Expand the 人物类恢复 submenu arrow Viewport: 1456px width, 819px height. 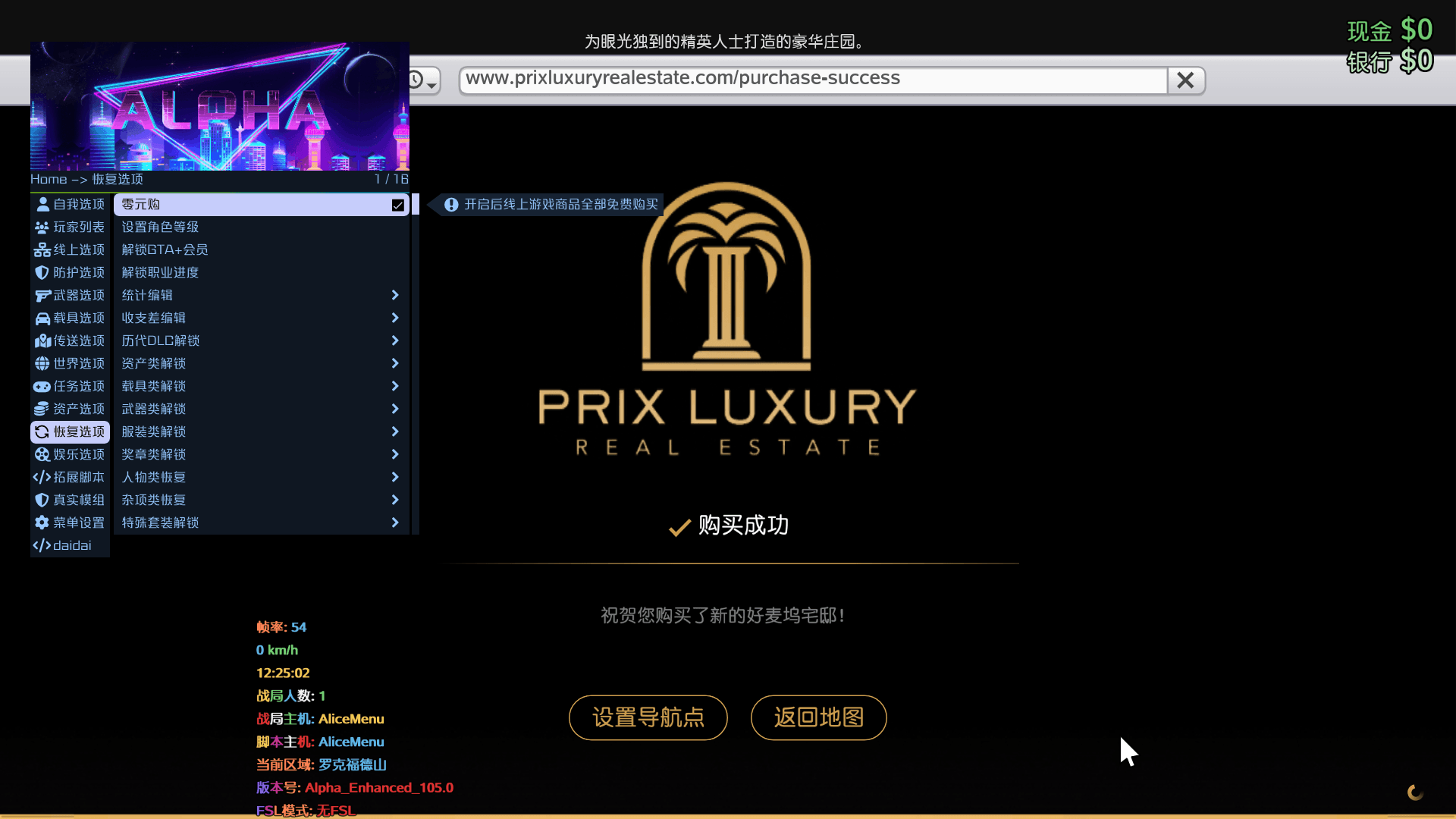click(395, 477)
